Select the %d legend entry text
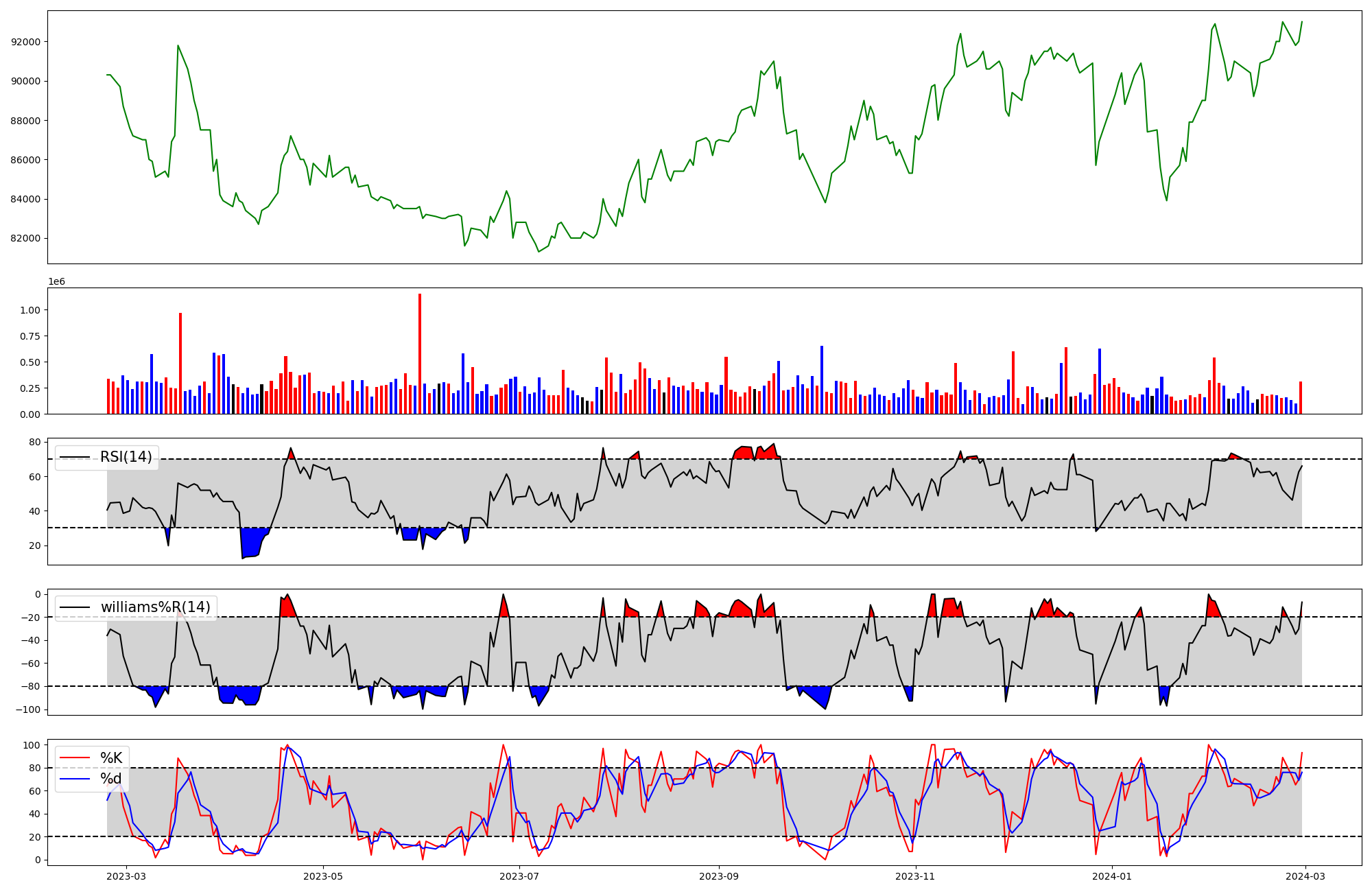1372x892 pixels. [x=111, y=779]
